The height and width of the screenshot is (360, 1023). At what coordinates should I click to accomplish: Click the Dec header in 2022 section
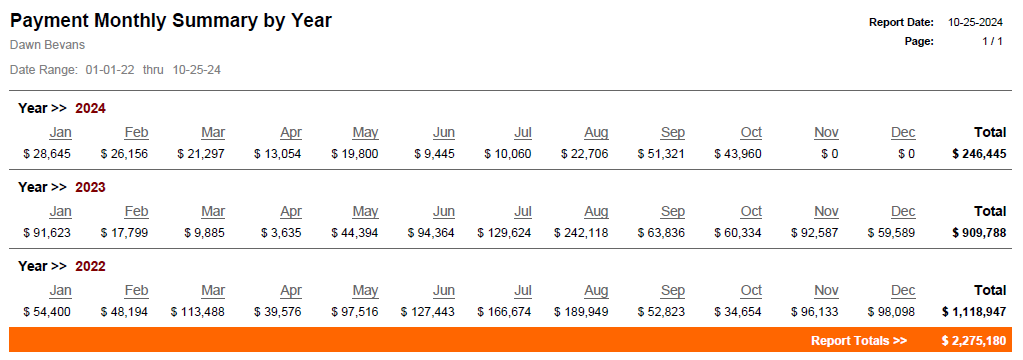point(904,290)
